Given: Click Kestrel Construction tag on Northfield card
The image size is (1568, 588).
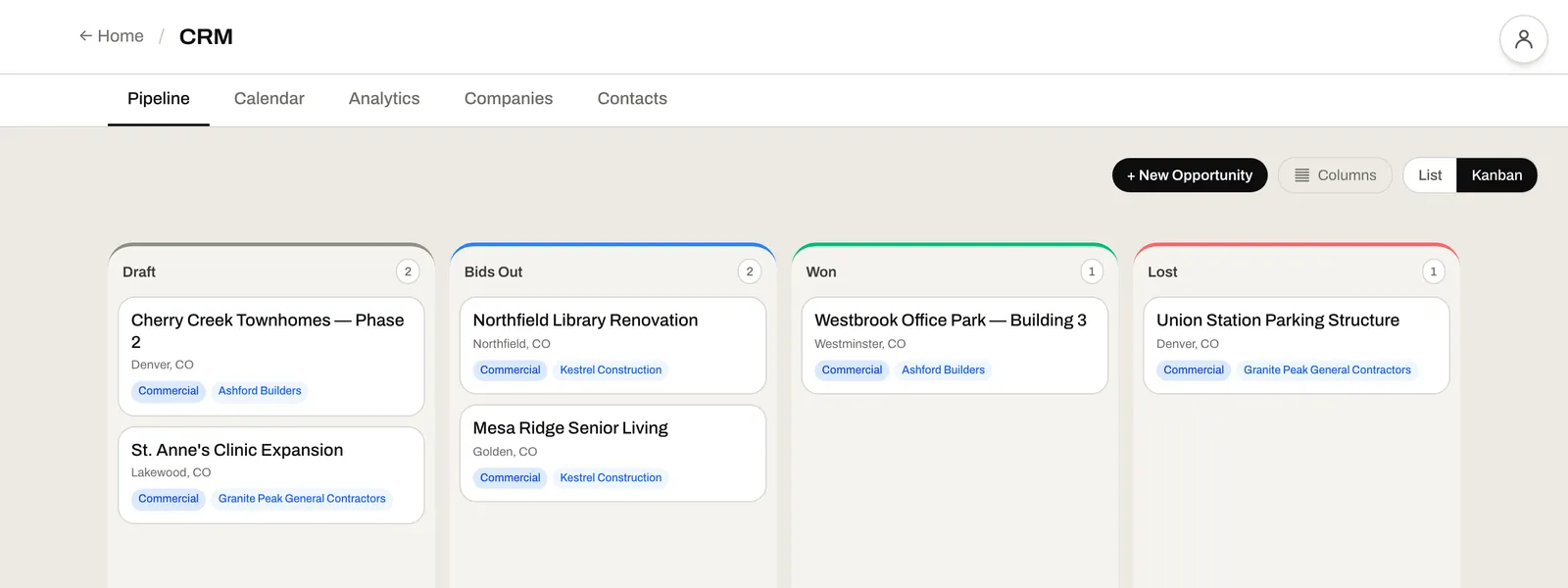Looking at the screenshot, I should 611,370.
